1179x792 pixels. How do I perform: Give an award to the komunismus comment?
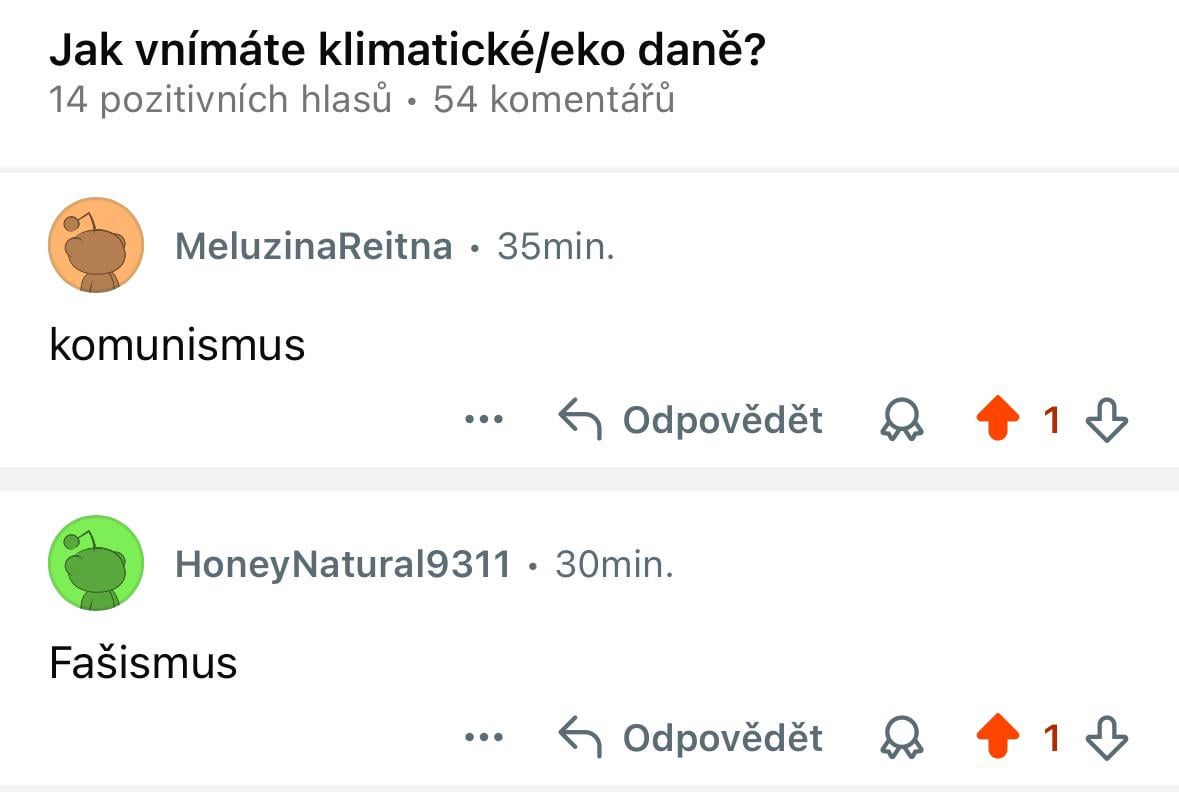(x=900, y=420)
